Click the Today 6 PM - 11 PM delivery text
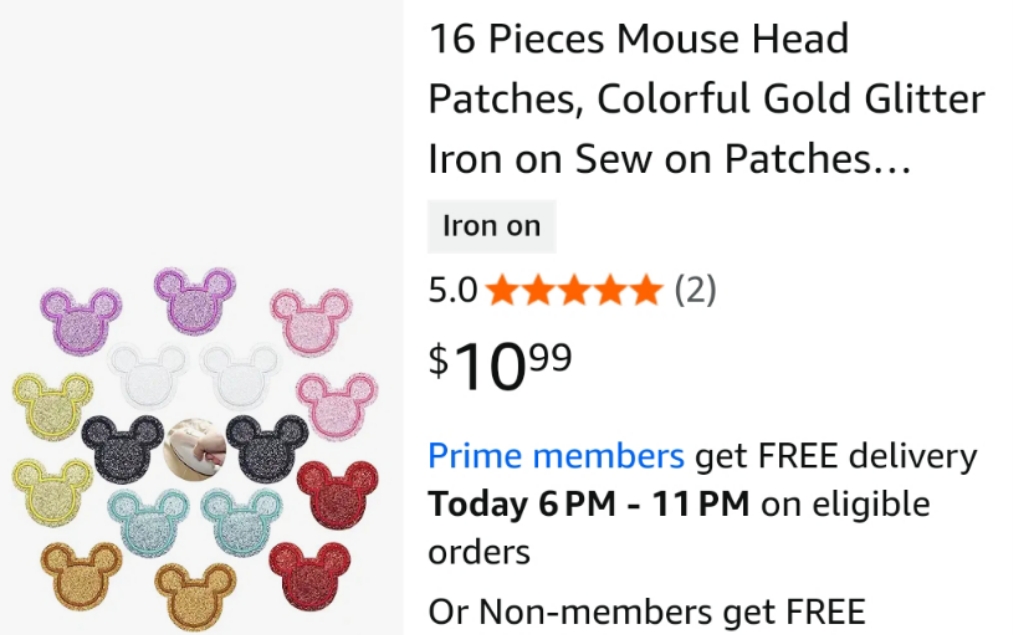Screen dimensions: 1013x635 (x=589, y=503)
